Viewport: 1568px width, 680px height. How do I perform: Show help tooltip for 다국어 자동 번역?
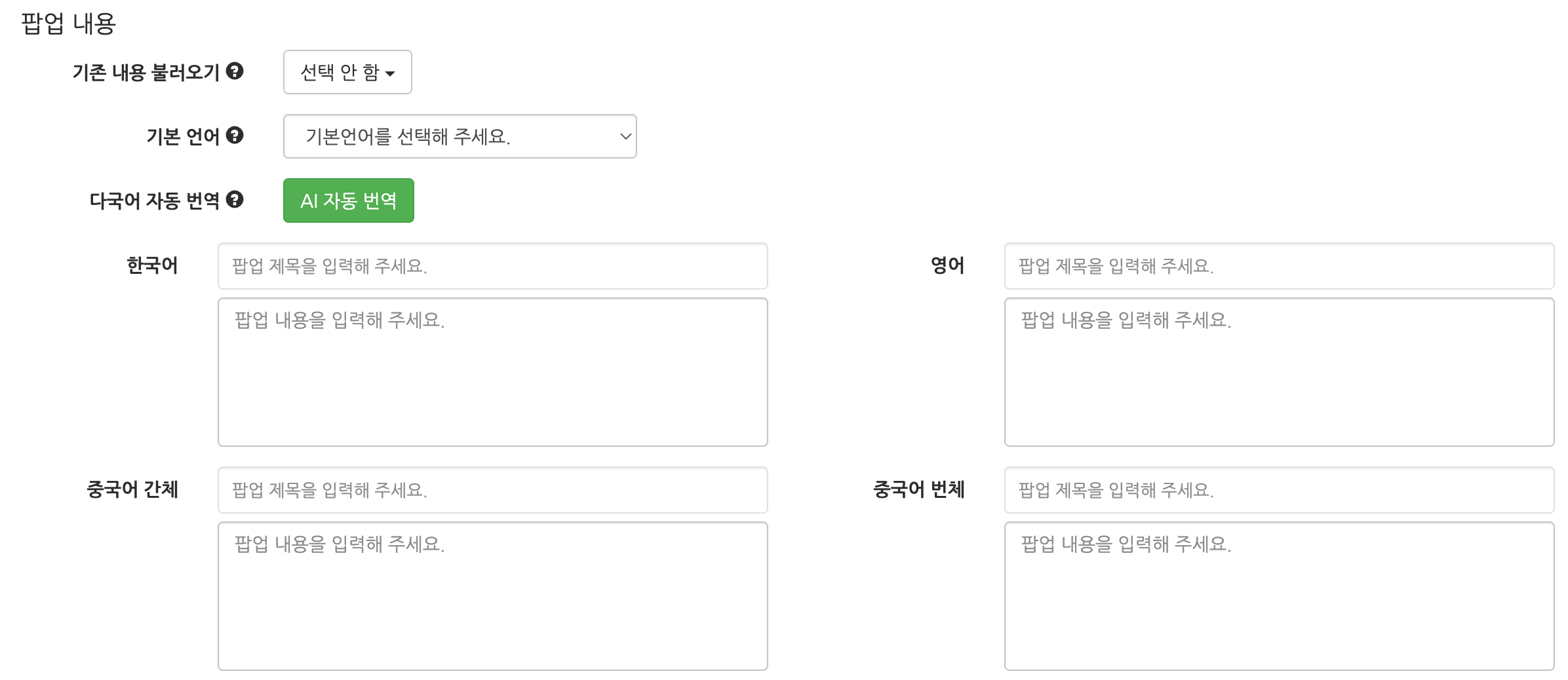tap(235, 199)
